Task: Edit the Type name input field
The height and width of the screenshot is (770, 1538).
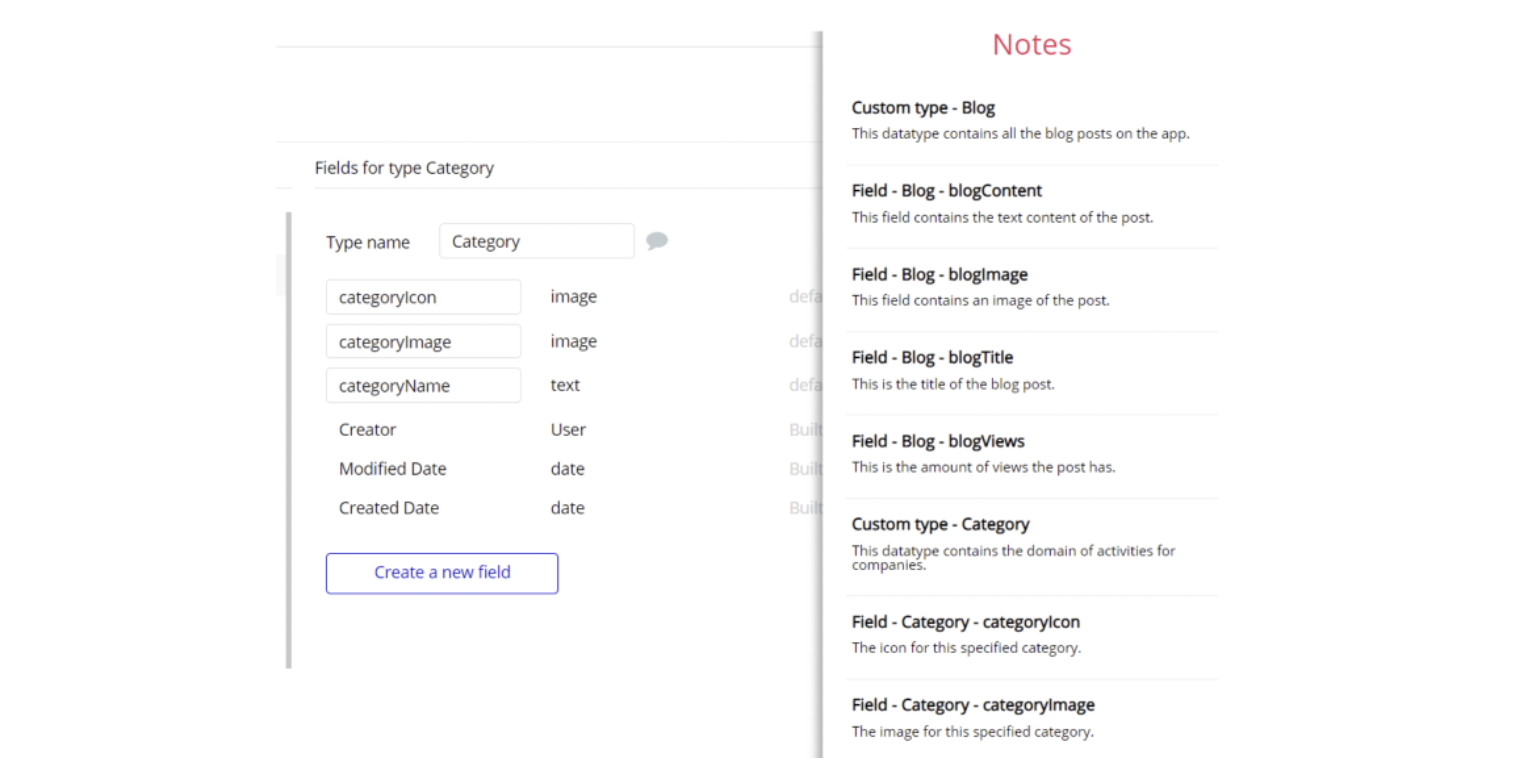Action: pos(536,241)
